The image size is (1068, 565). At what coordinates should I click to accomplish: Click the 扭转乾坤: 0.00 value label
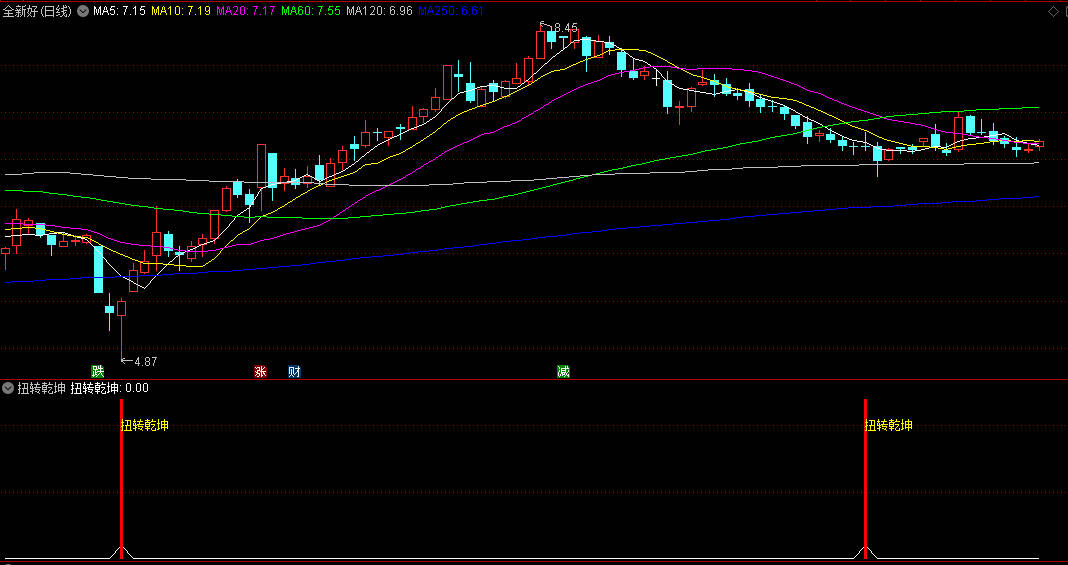[110, 389]
